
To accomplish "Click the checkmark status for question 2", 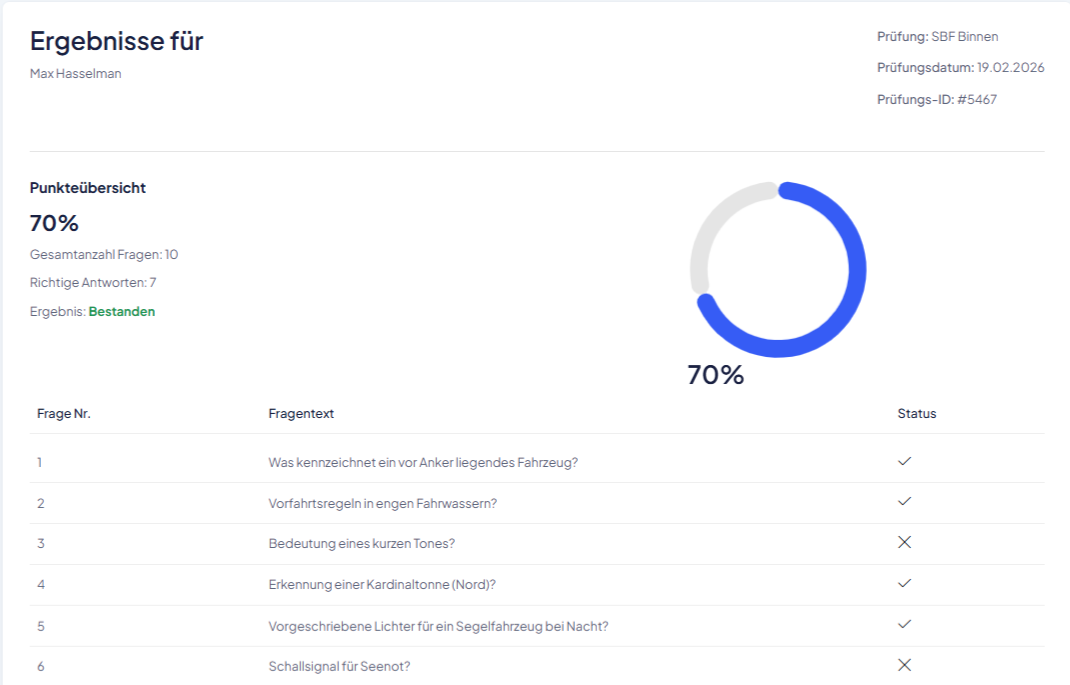I will pyautogui.click(x=905, y=502).
